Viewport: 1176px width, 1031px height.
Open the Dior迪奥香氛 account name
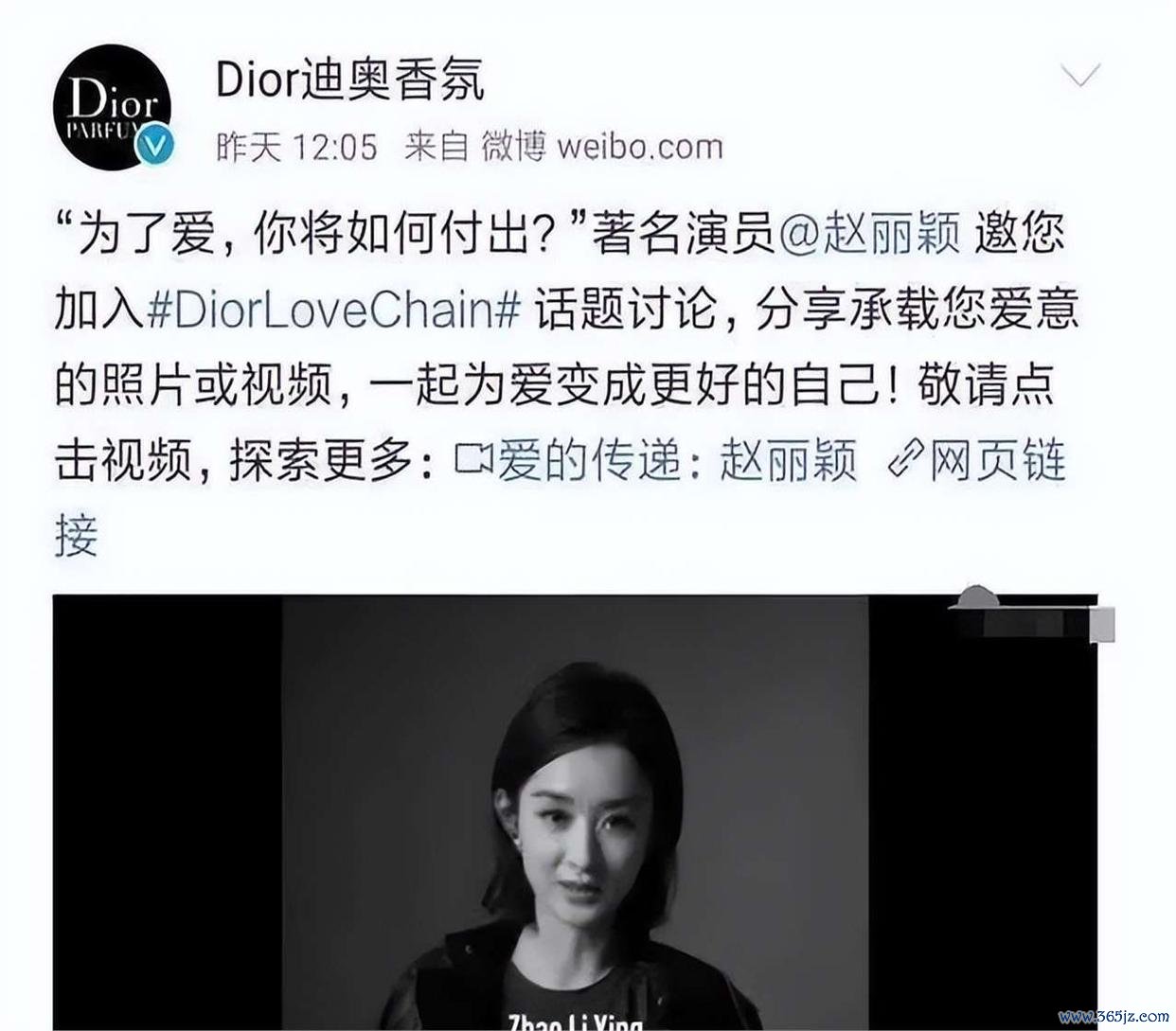click(x=349, y=79)
